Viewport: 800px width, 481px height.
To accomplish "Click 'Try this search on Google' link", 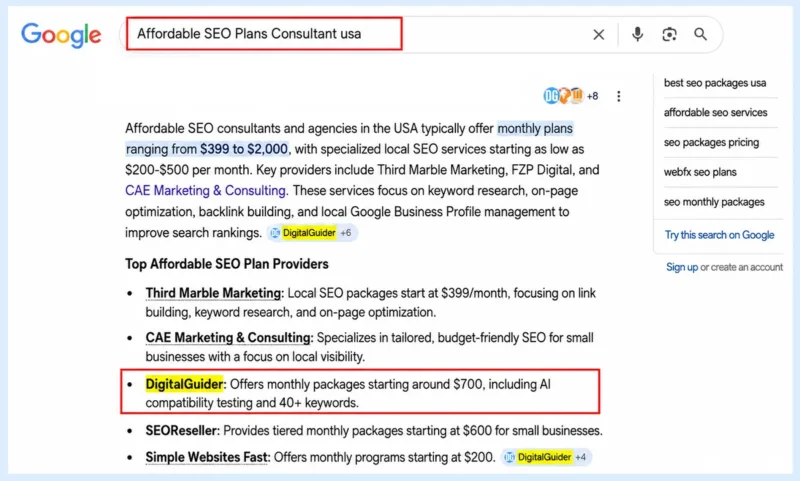I will (719, 235).
